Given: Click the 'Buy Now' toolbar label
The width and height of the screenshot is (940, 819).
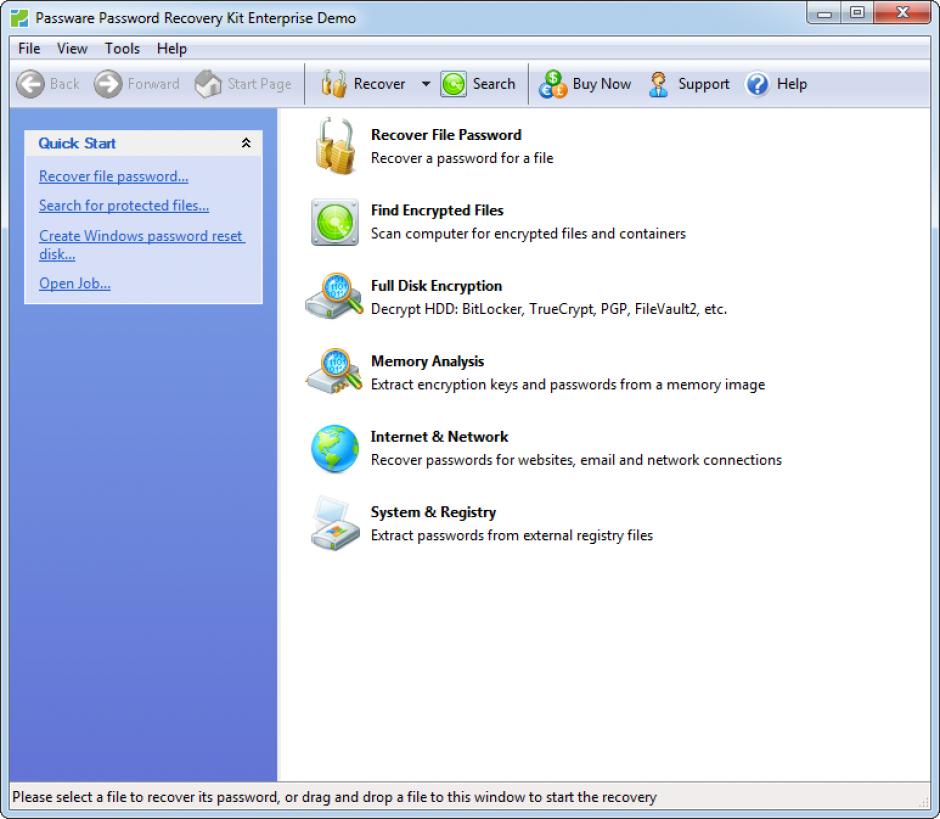Looking at the screenshot, I should pyautogui.click(x=602, y=84).
